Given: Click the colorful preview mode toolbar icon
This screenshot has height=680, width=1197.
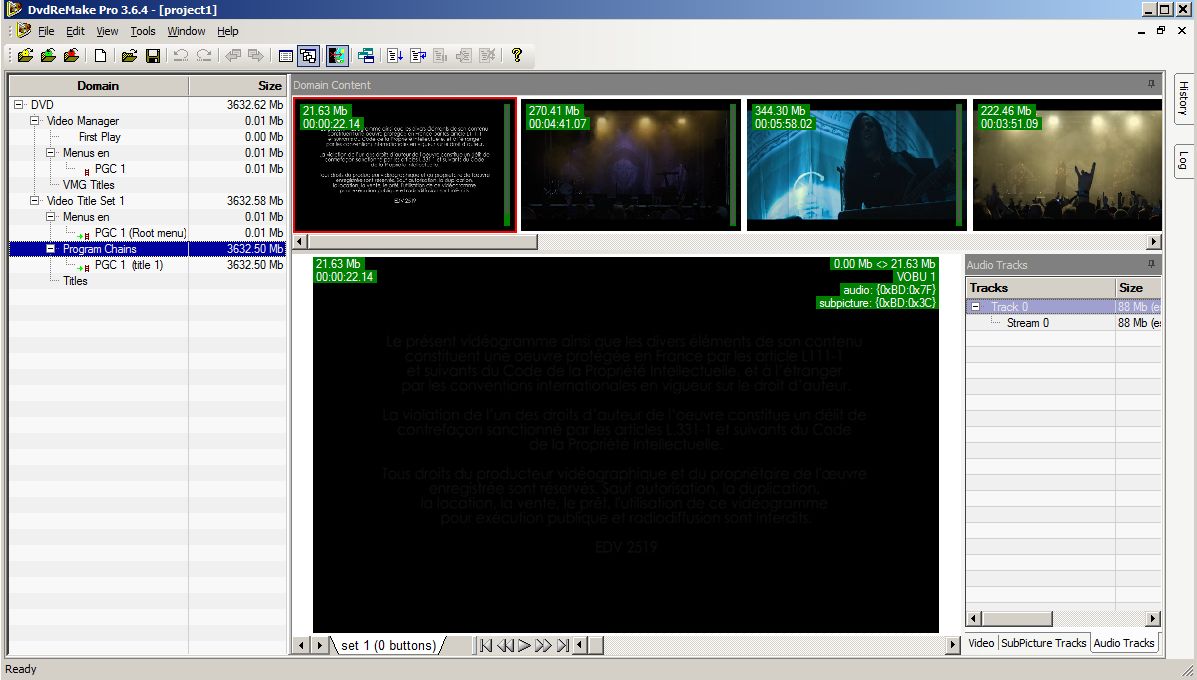Looking at the screenshot, I should point(337,56).
